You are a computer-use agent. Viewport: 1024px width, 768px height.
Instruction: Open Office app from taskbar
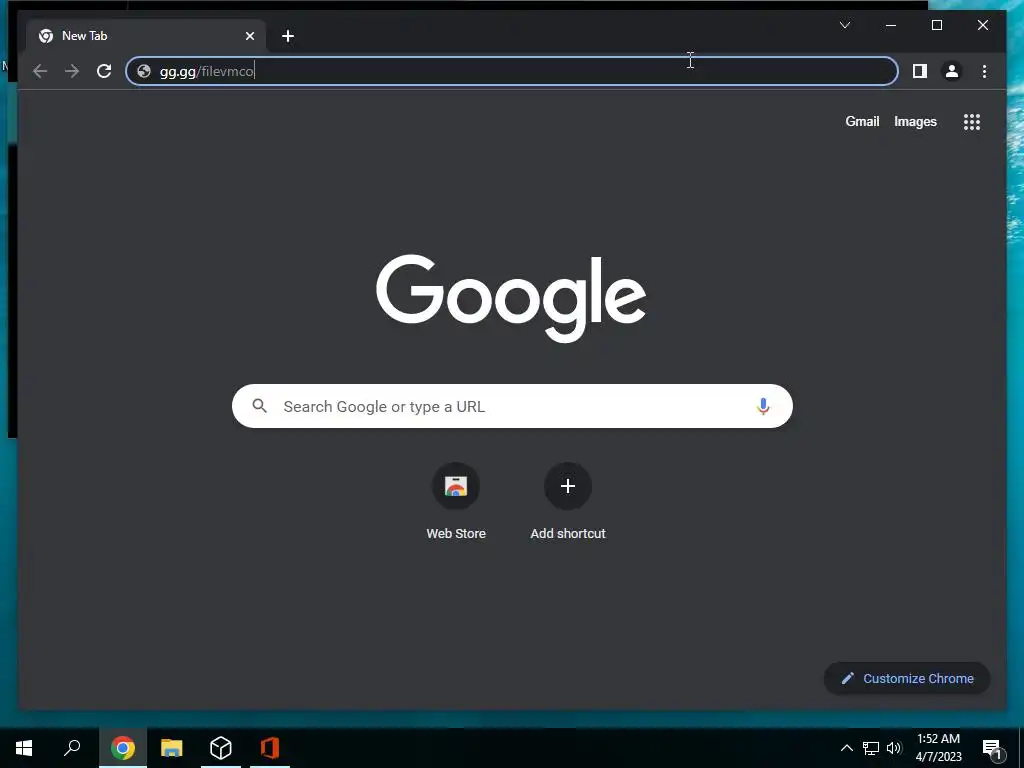[x=270, y=748]
